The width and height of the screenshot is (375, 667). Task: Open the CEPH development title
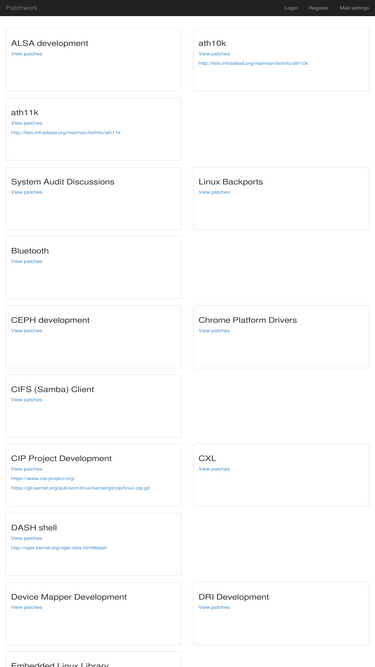tap(50, 320)
